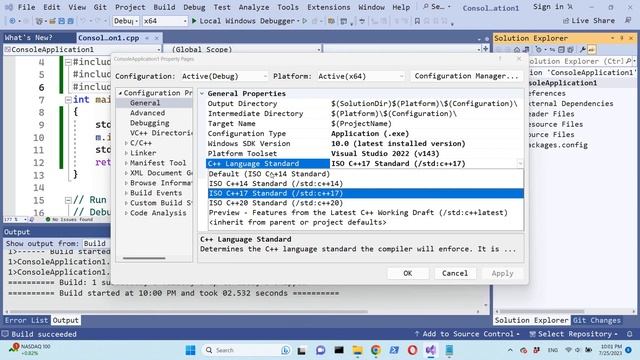Open the ConsoleApplication1 project scope dropdown
This screenshot has height=360, width=640.
(82, 49)
